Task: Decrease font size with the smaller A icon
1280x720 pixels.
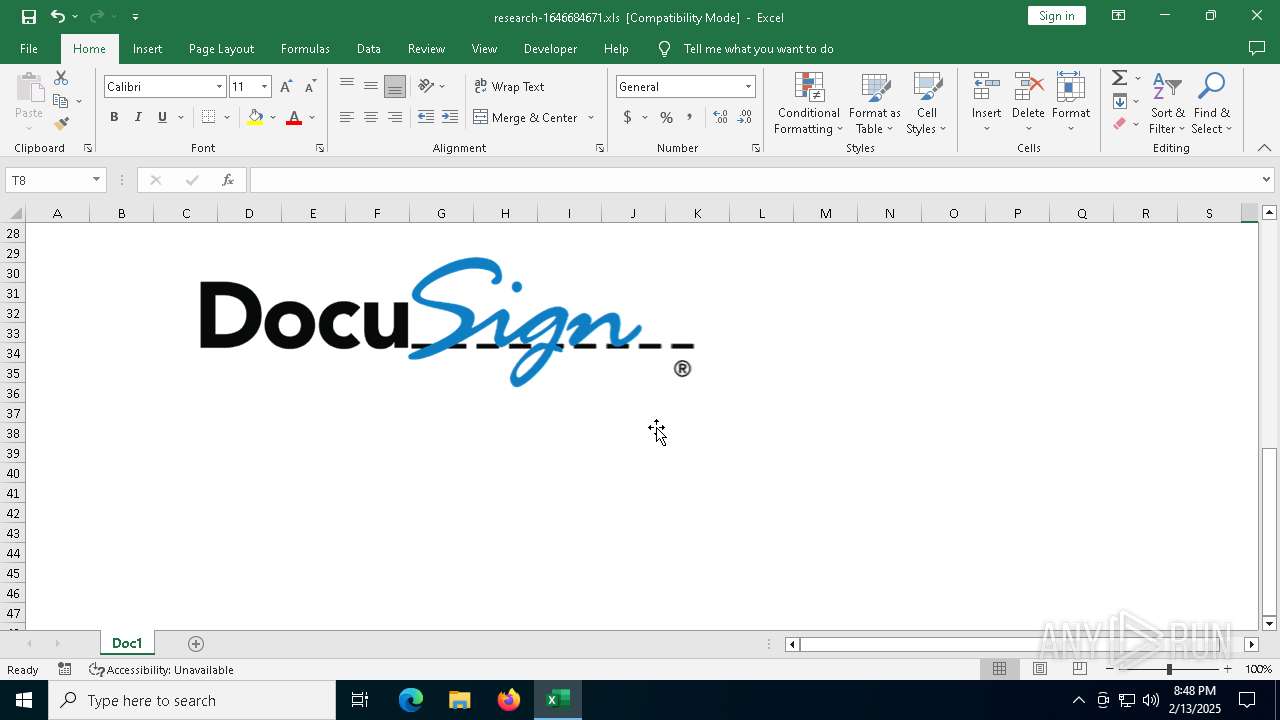Action: pyautogui.click(x=310, y=87)
